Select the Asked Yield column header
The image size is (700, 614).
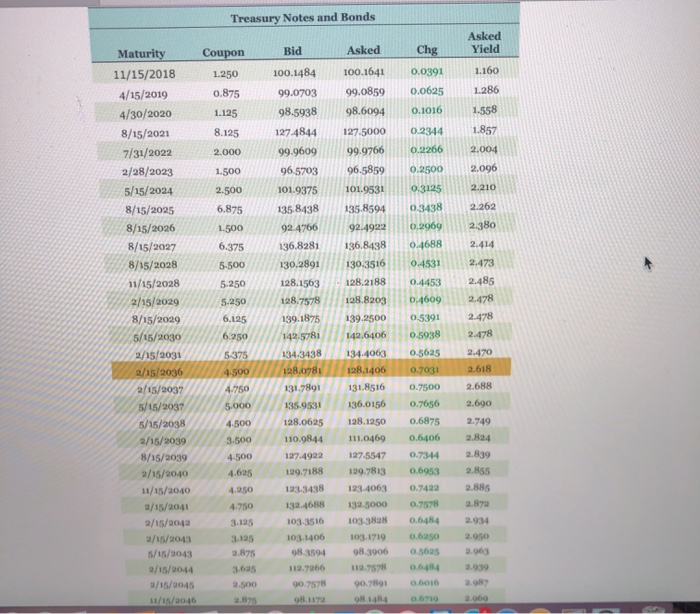[485, 42]
